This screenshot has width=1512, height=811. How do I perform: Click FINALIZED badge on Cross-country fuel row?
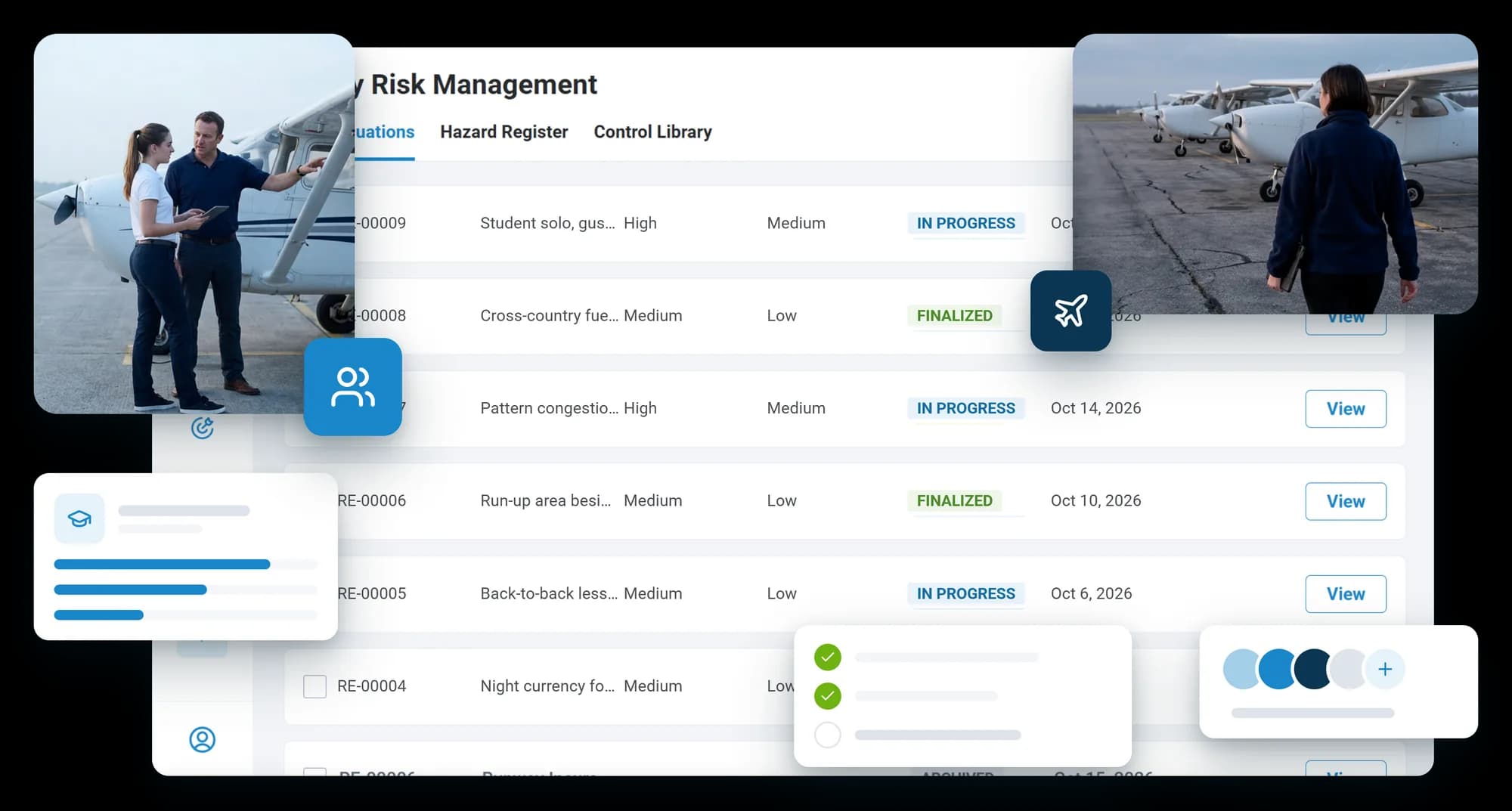[x=955, y=316]
